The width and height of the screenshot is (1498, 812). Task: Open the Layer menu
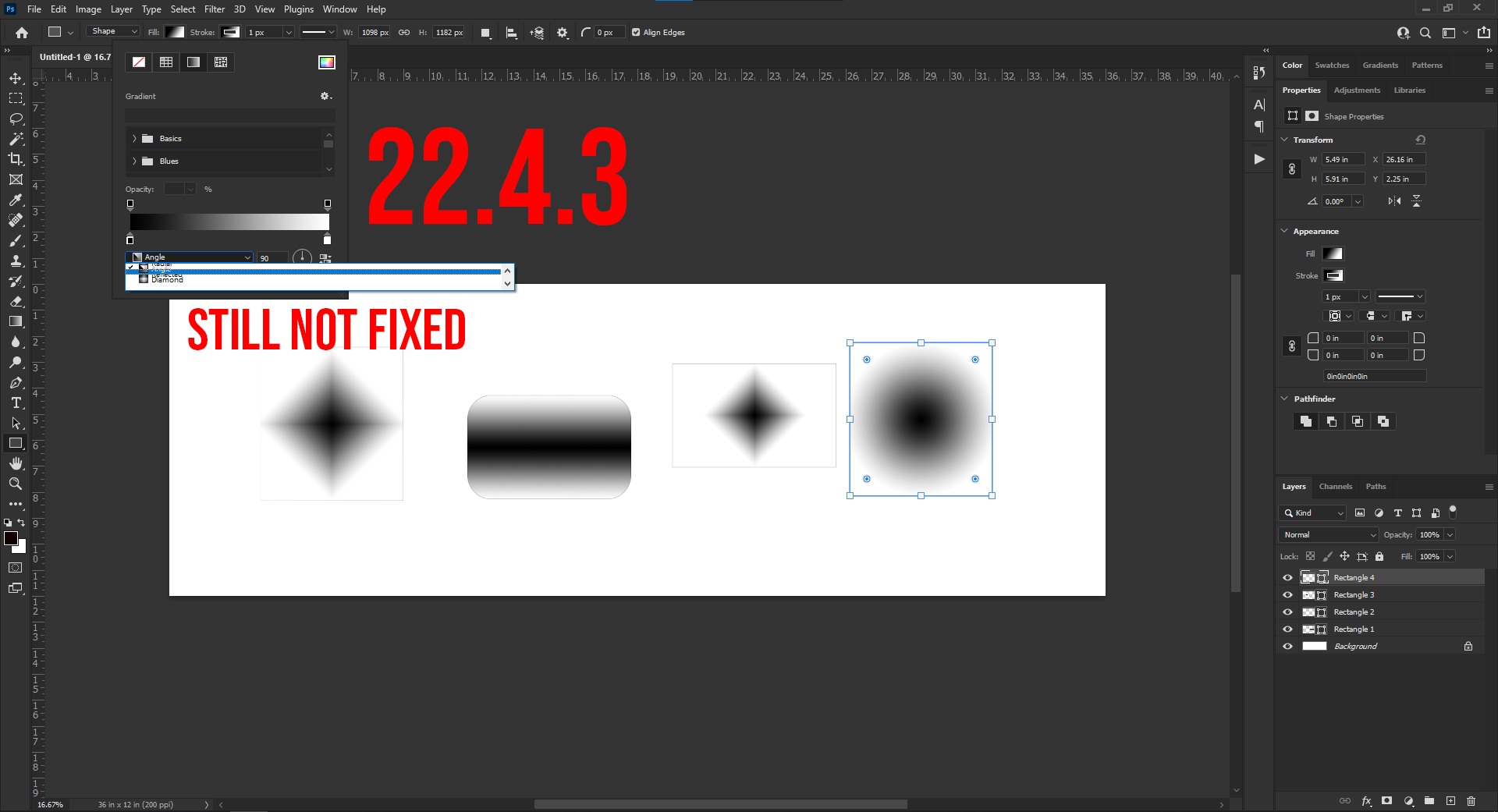[121, 9]
